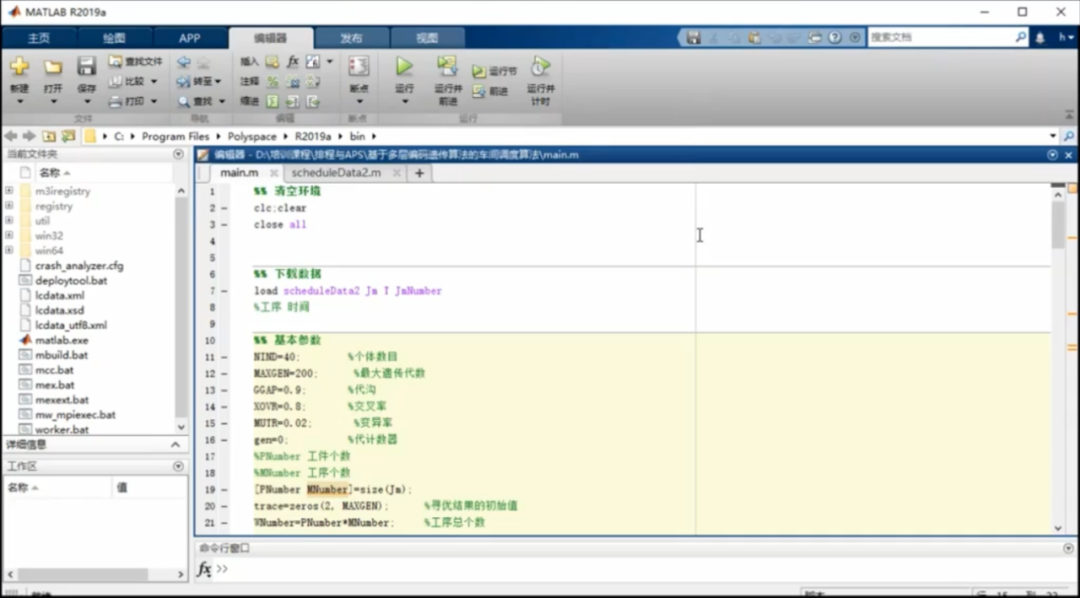Expand the 详细信息 details panel
The height and width of the screenshot is (598, 1080).
tap(178, 444)
